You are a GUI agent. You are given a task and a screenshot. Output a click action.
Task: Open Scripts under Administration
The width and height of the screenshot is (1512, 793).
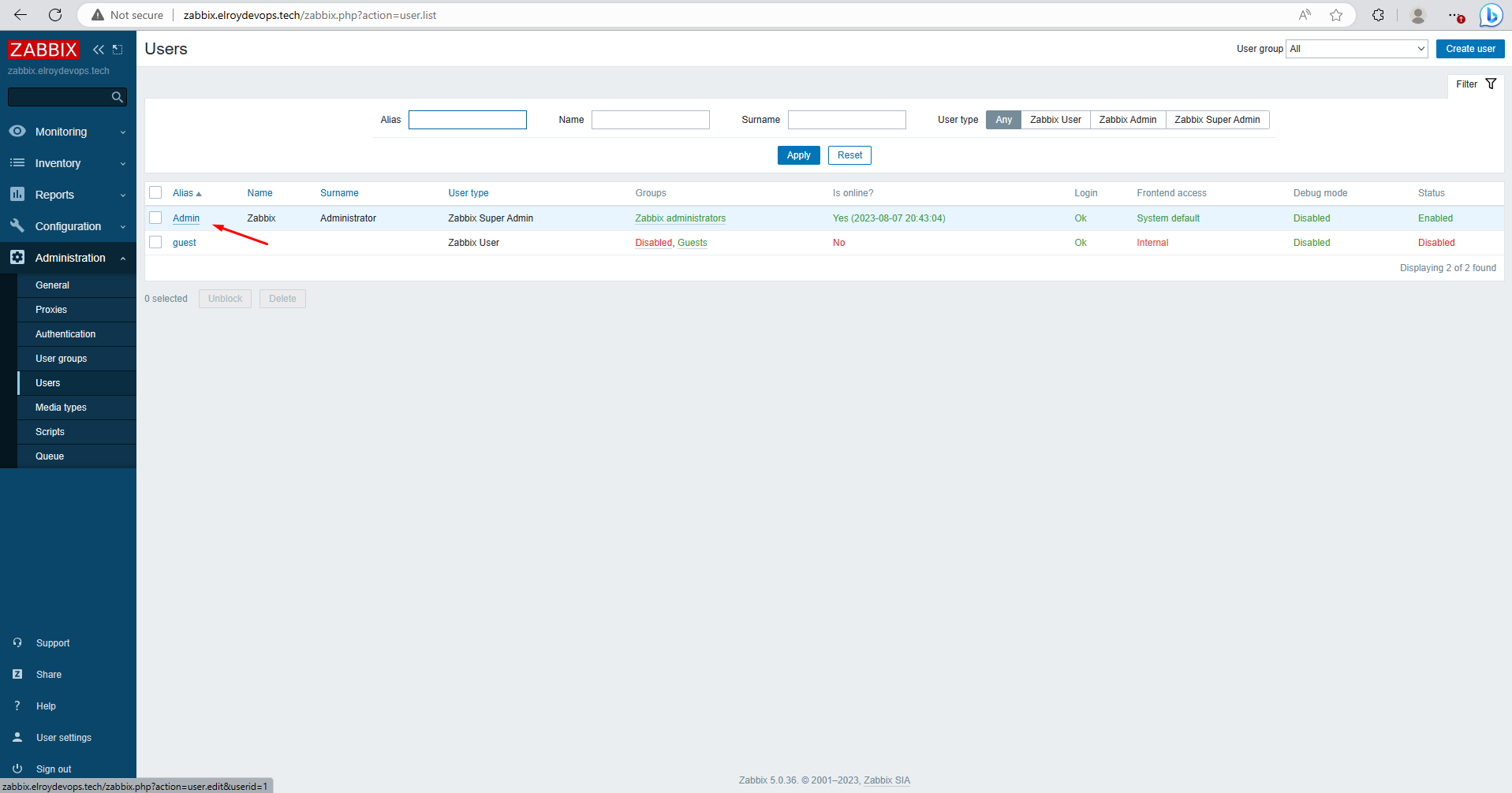77,432
